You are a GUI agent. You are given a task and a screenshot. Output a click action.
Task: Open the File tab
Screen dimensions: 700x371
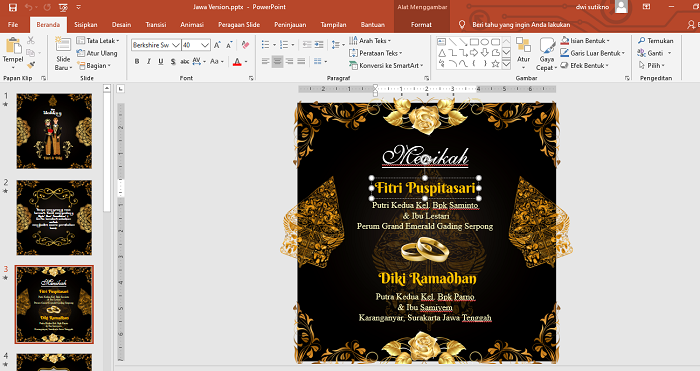(13, 25)
